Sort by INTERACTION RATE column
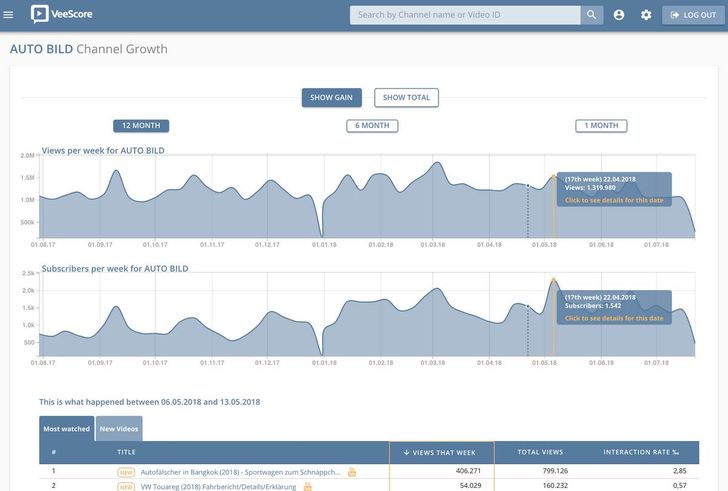The width and height of the screenshot is (728, 491). click(x=641, y=452)
